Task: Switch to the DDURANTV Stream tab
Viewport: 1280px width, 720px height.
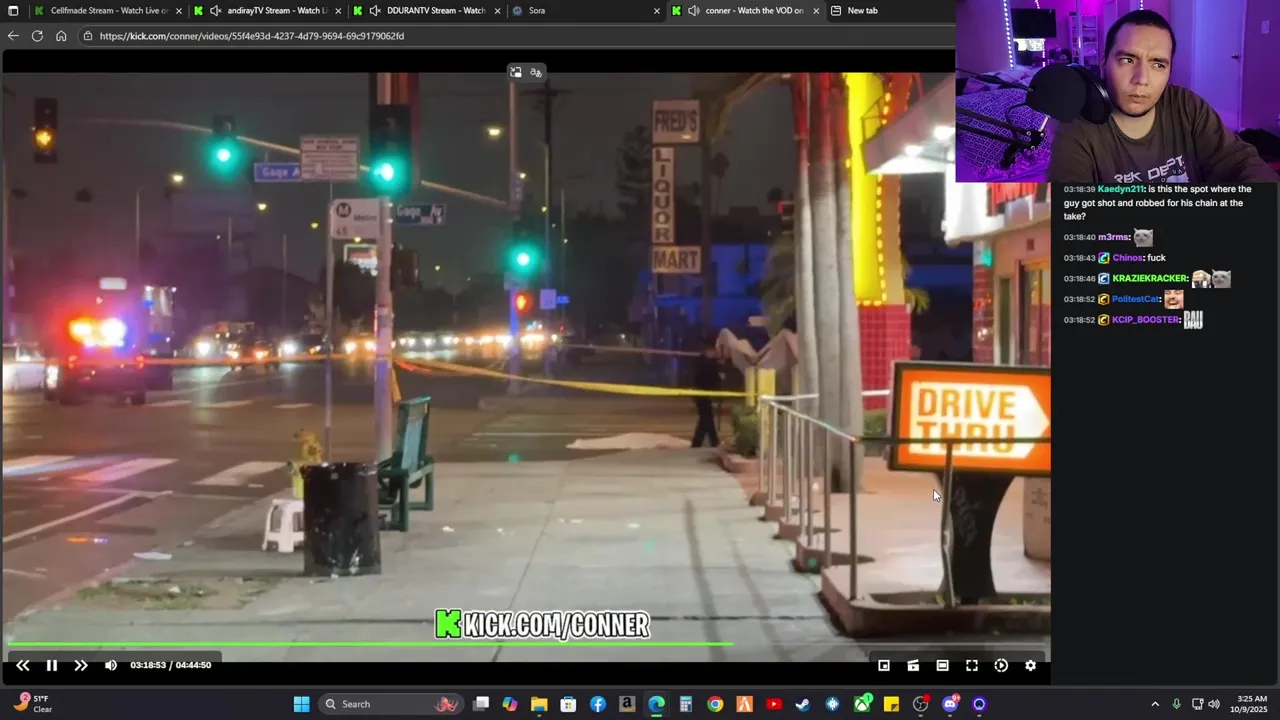Action: coord(427,10)
